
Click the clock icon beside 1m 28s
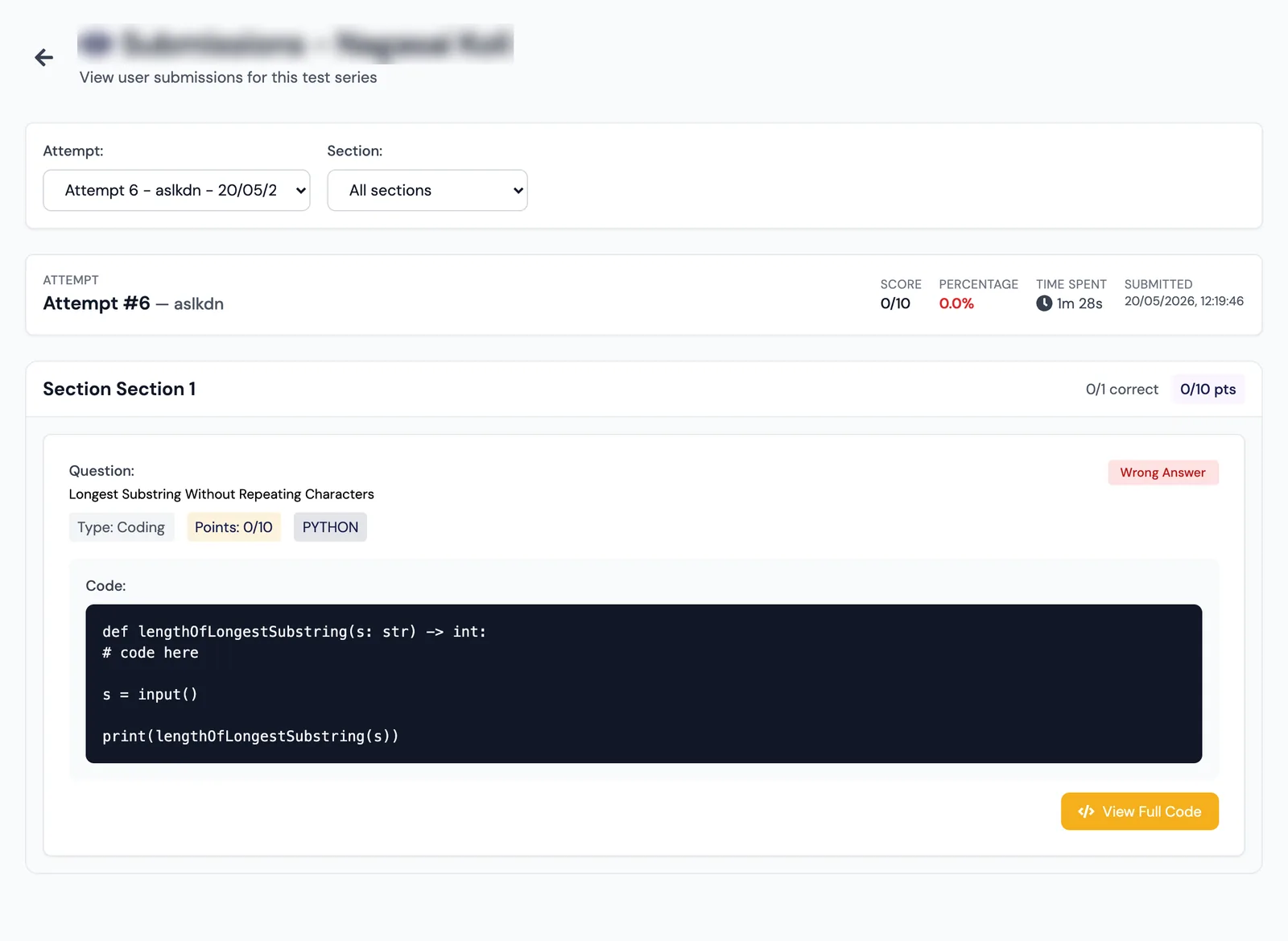(x=1044, y=303)
